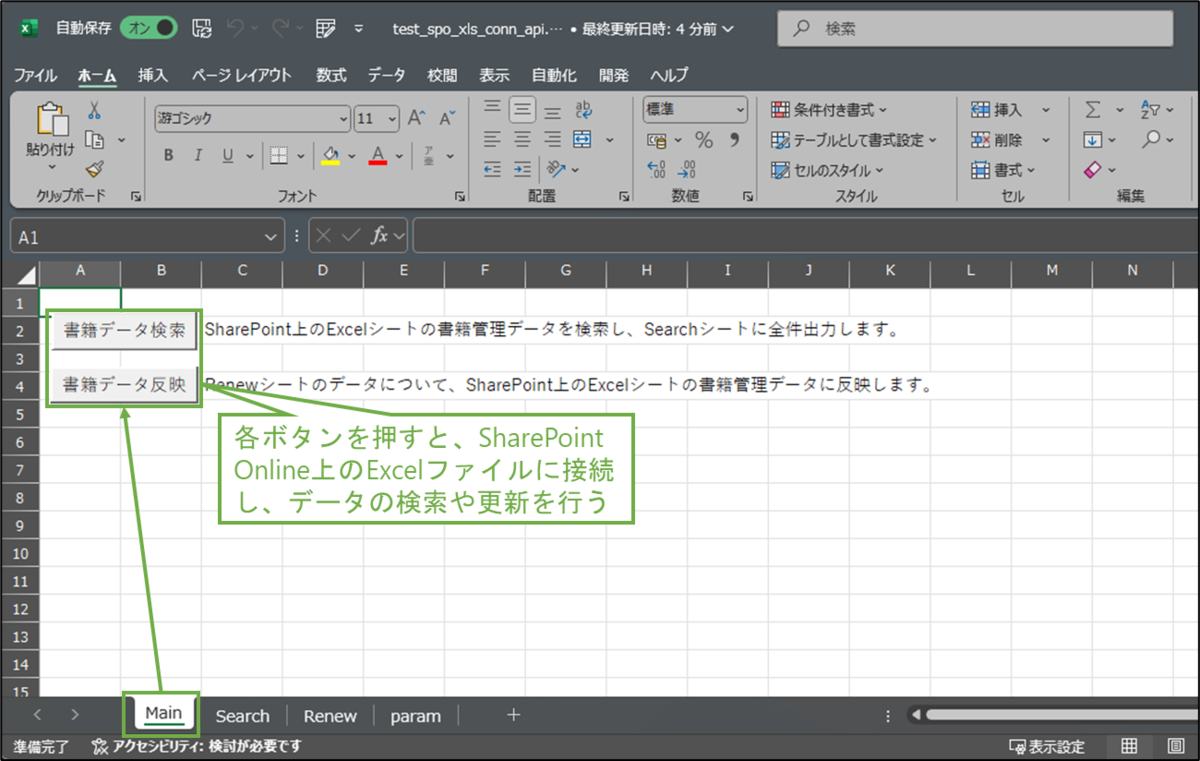The height and width of the screenshot is (761, 1200).
Task: Align text right in cell
Action: tap(552, 139)
